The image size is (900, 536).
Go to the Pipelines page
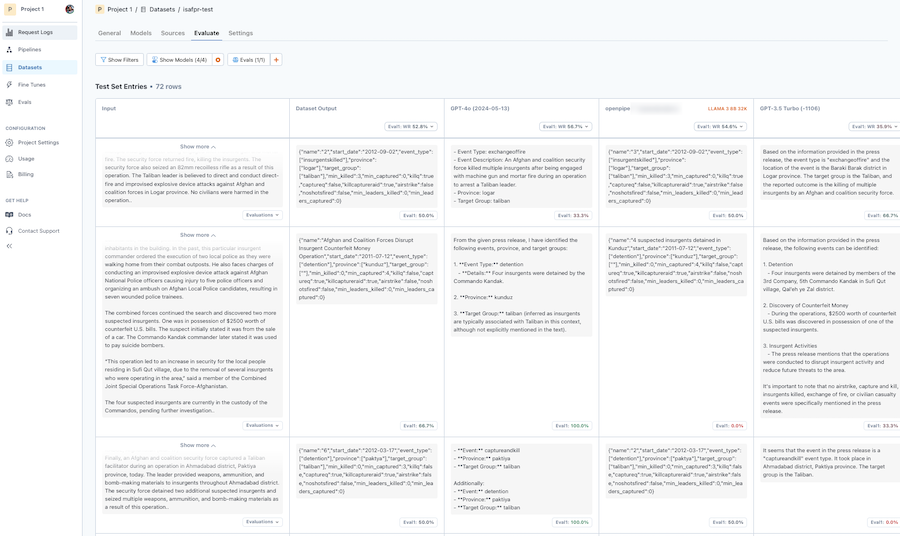coord(30,49)
